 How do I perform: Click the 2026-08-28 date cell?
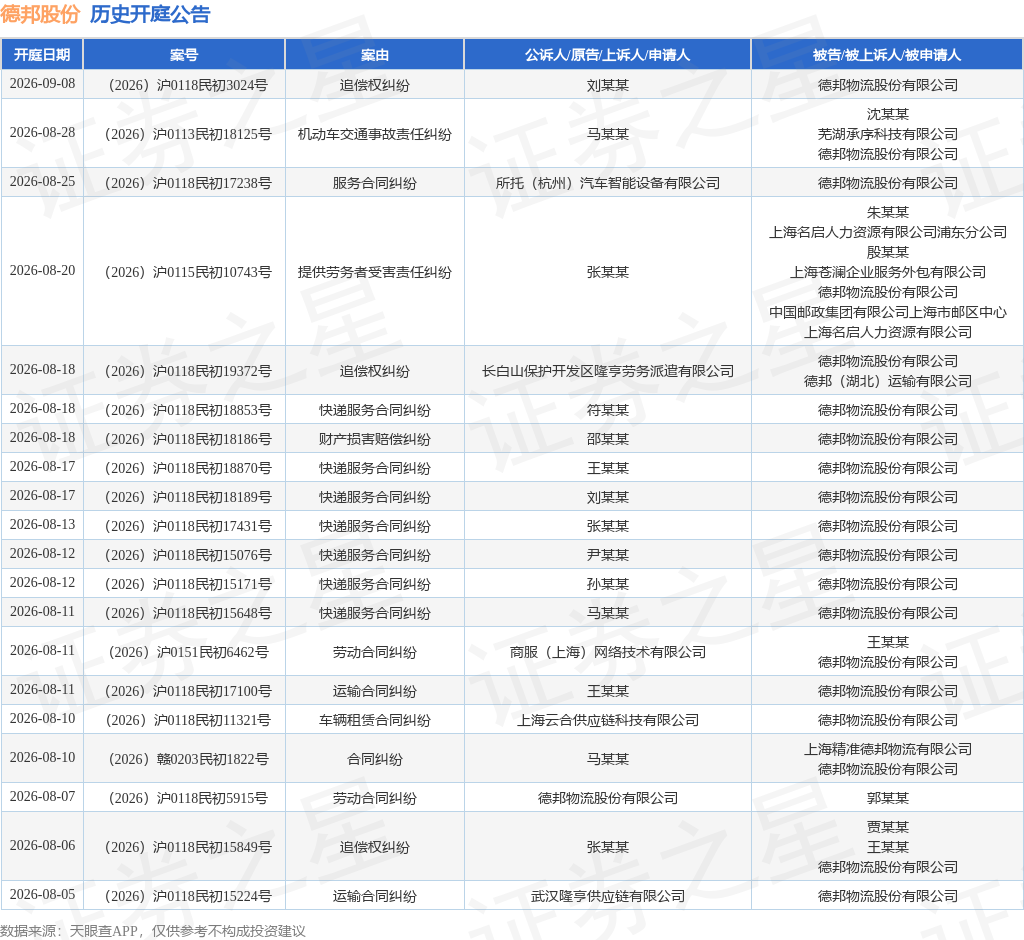click(x=42, y=133)
